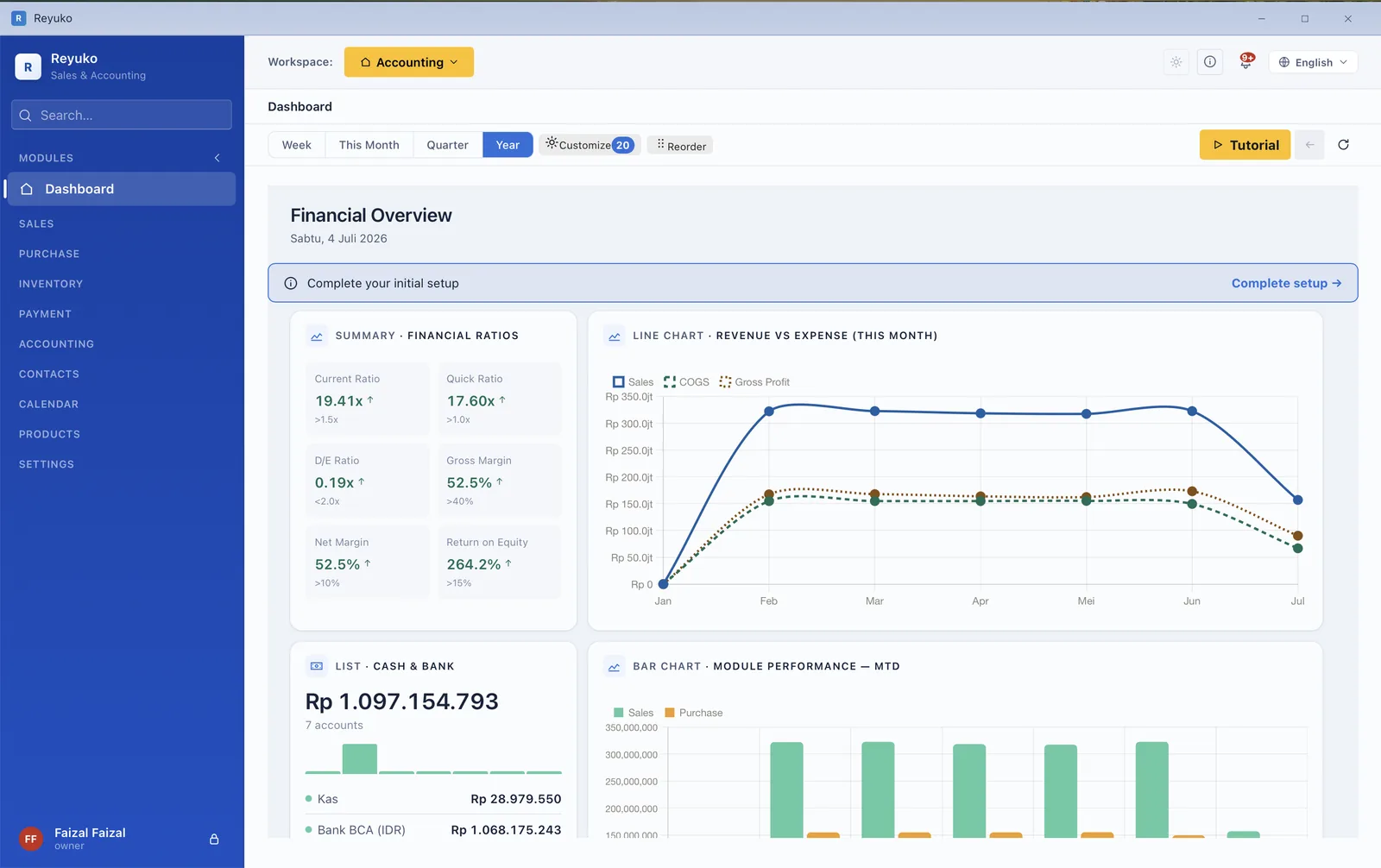The width and height of the screenshot is (1381, 868).
Task: Click the home icon beside Dashboard
Action: [27, 189]
